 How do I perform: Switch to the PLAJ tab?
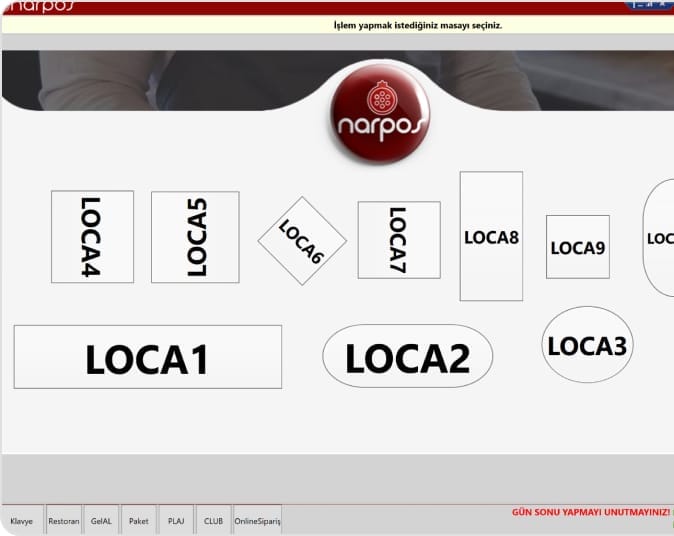tap(175, 521)
